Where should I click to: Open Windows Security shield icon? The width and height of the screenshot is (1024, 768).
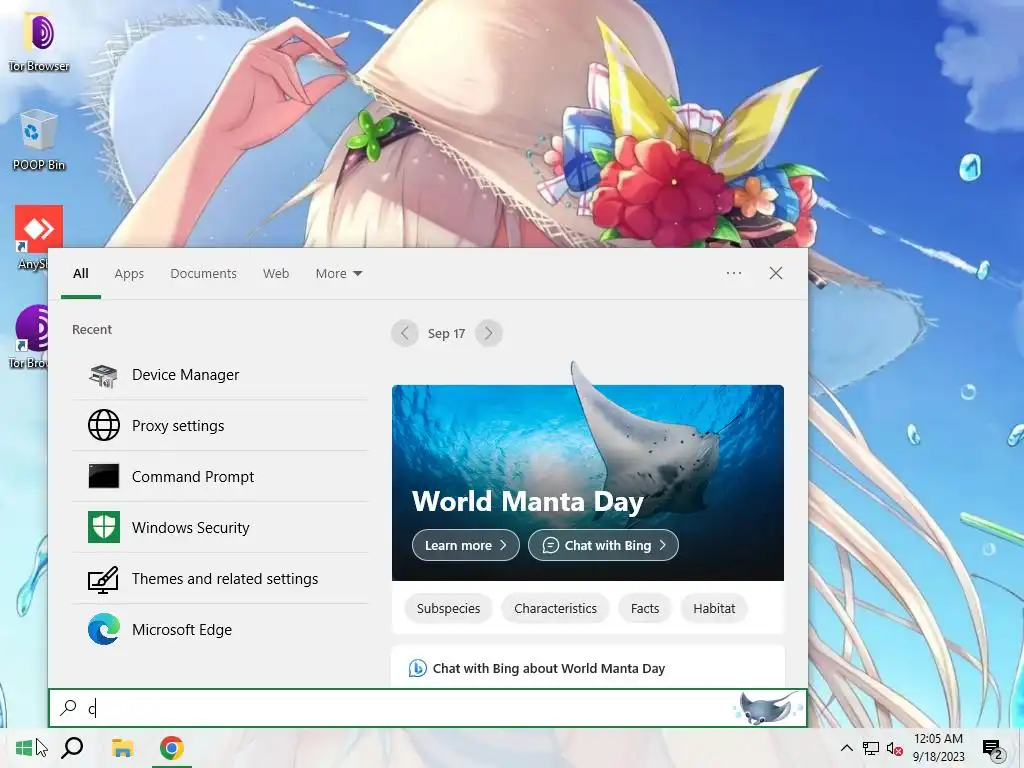(x=104, y=527)
